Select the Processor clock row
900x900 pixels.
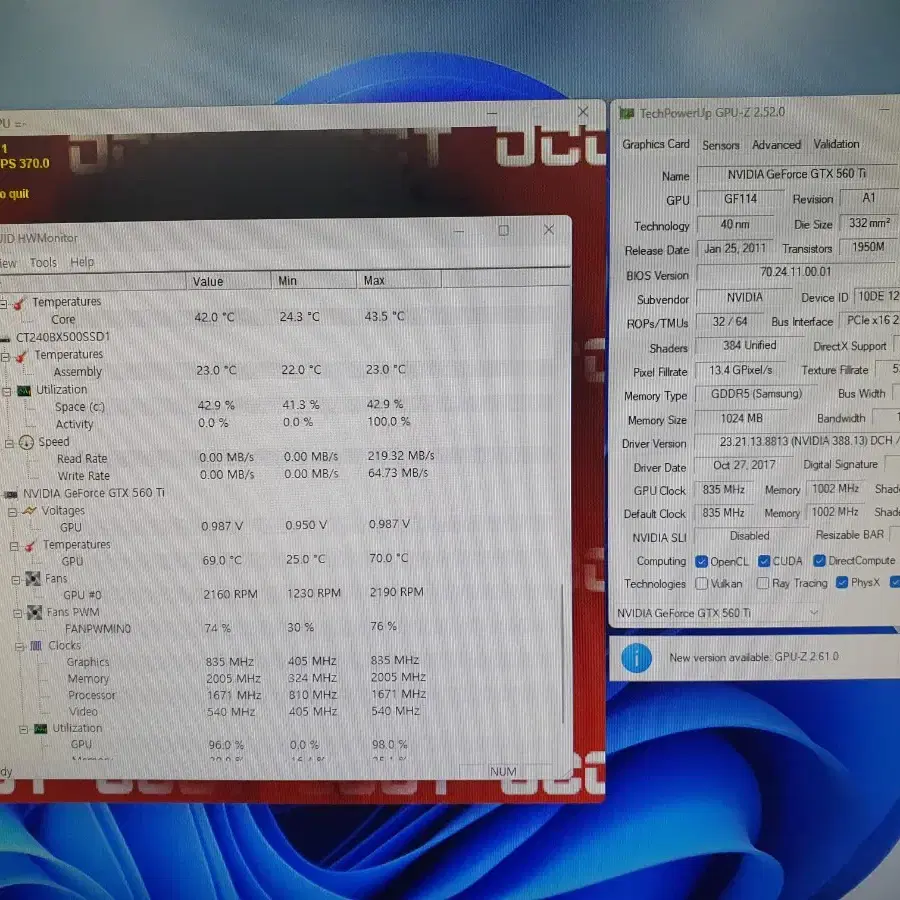[x=247, y=695]
